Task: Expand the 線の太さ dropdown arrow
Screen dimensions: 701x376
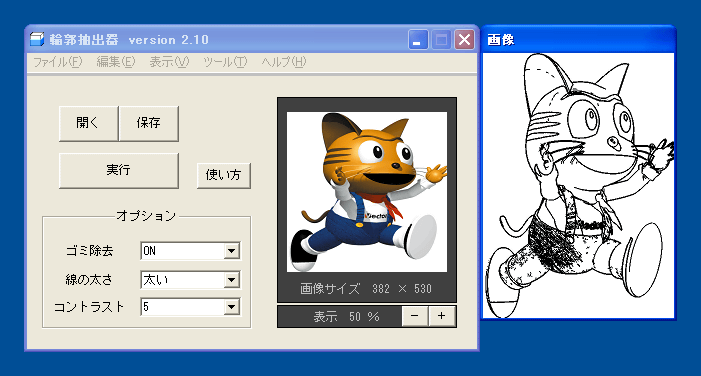Action: click(232, 280)
